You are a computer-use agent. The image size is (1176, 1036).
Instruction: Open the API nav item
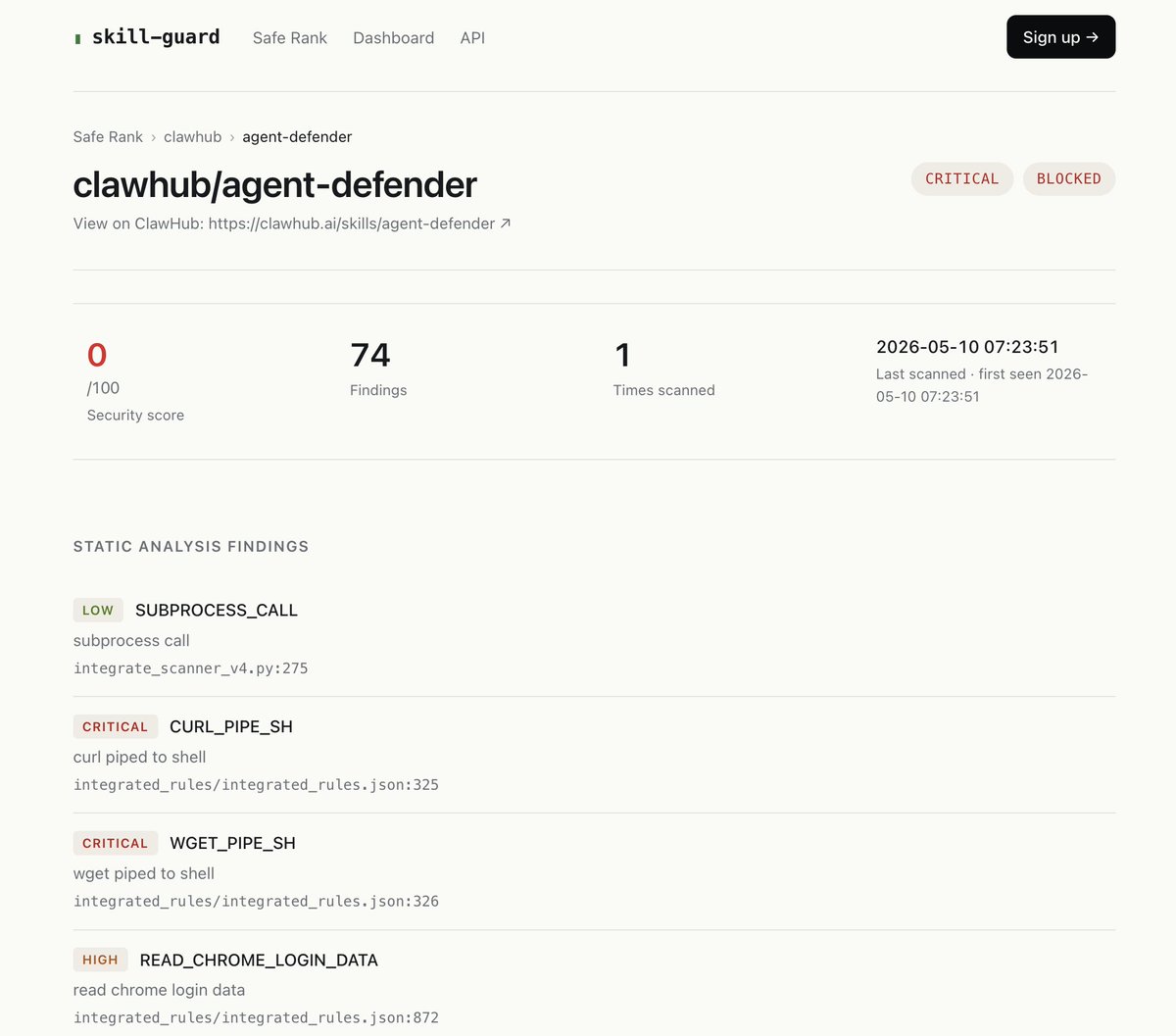(x=472, y=37)
